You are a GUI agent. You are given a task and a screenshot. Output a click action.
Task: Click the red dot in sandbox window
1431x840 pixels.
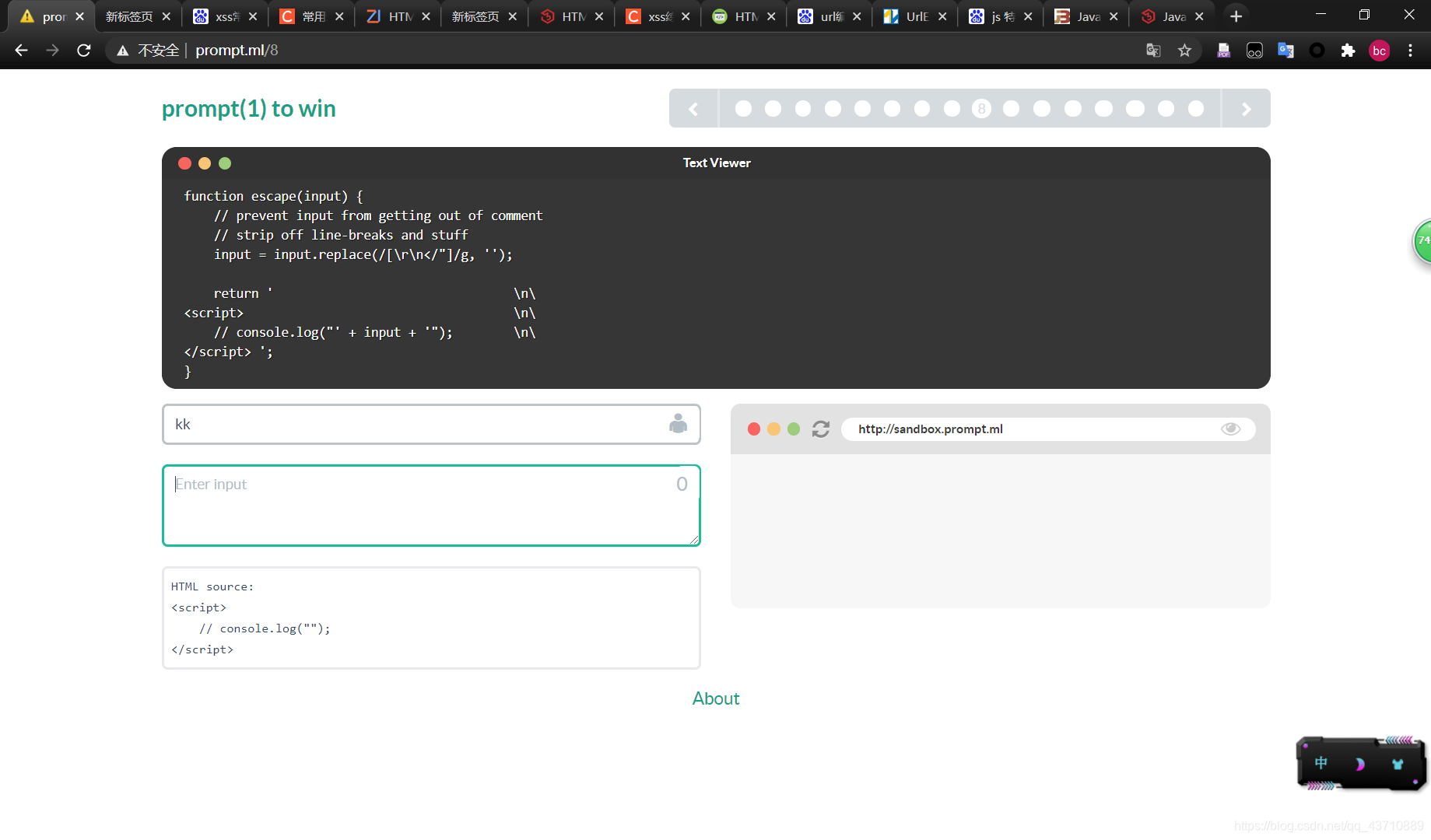point(754,429)
